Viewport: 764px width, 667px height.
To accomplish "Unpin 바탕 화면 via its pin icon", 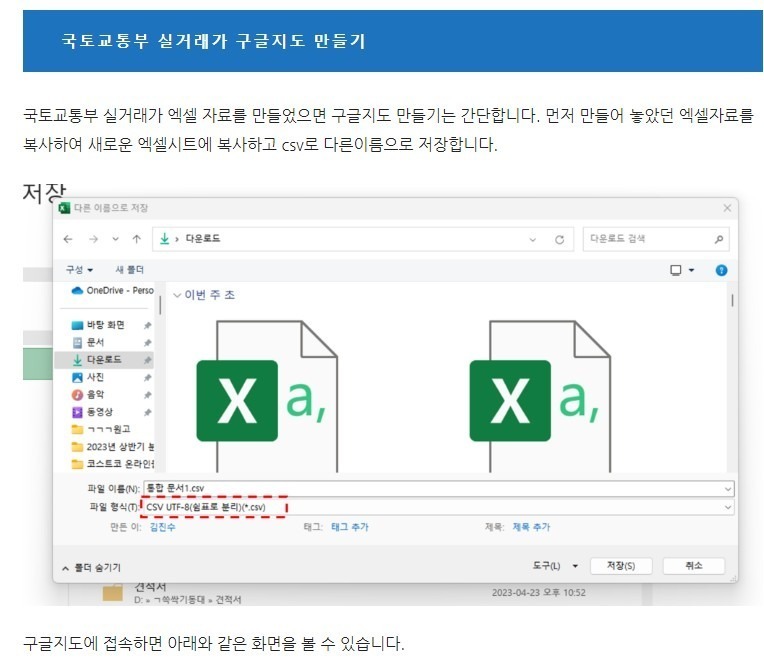I will 147,325.
